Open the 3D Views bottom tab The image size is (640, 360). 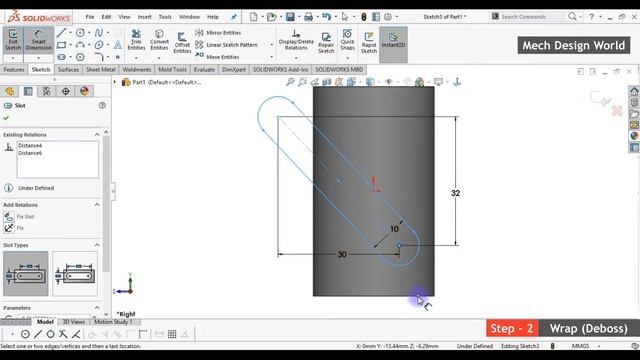pyautogui.click(x=73, y=322)
